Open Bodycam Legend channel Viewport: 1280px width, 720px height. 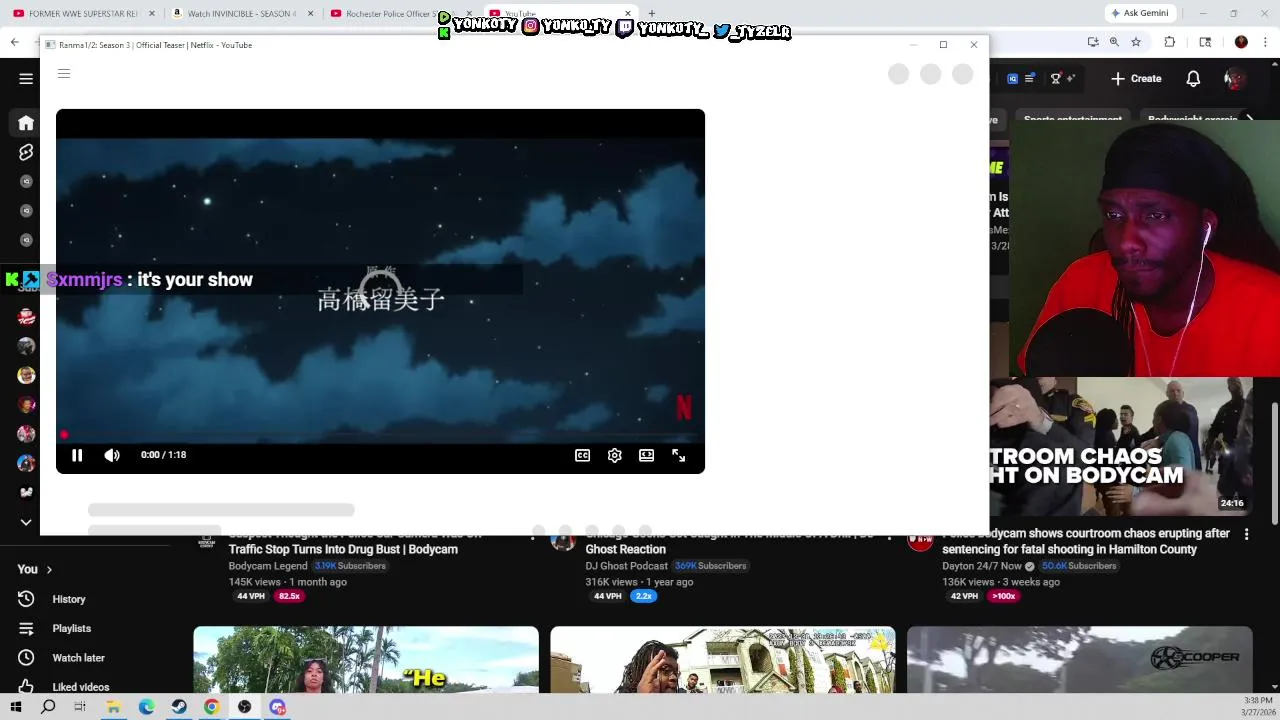pos(268,566)
